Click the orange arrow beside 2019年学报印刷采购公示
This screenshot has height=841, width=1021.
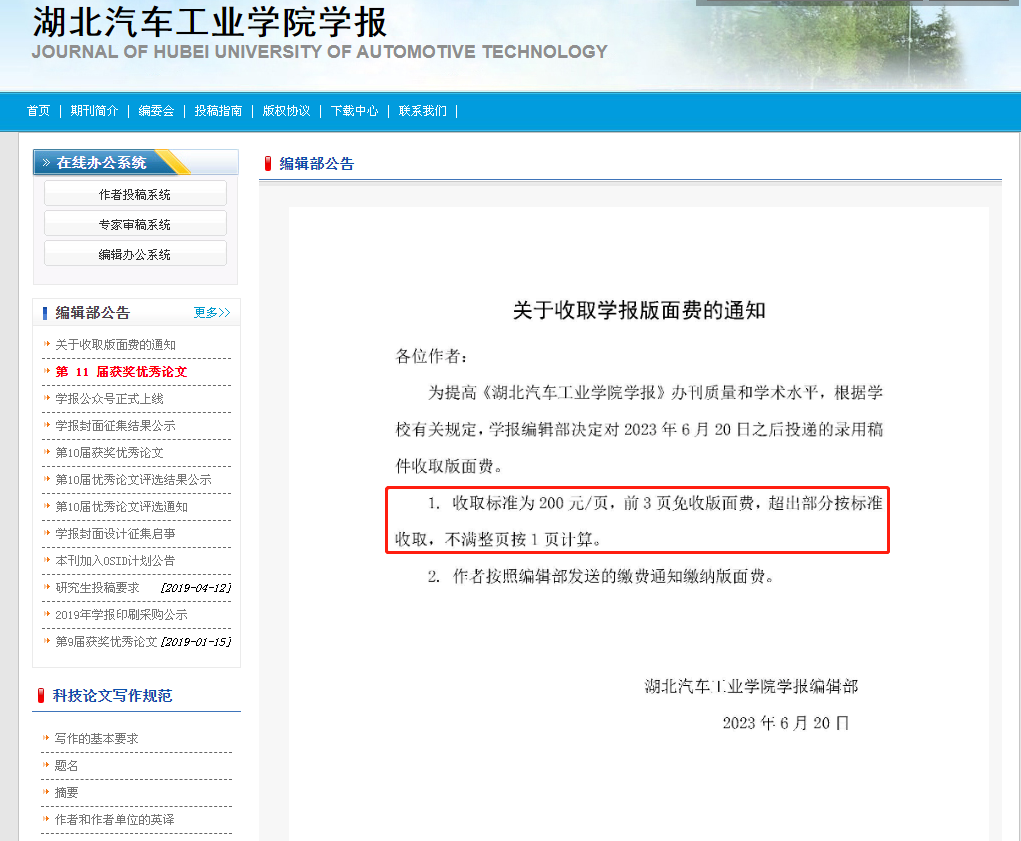pyautogui.click(x=47, y=614)
